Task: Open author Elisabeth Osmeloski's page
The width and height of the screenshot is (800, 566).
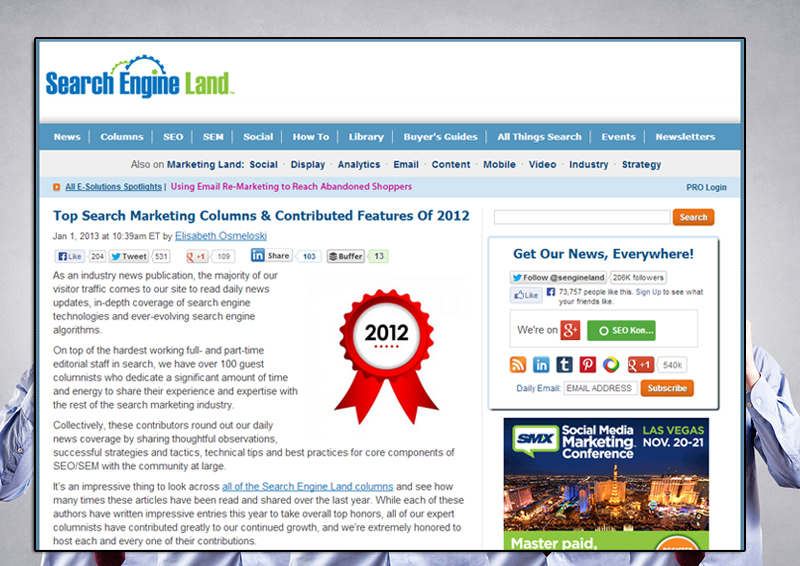Action: pos(220,236)
